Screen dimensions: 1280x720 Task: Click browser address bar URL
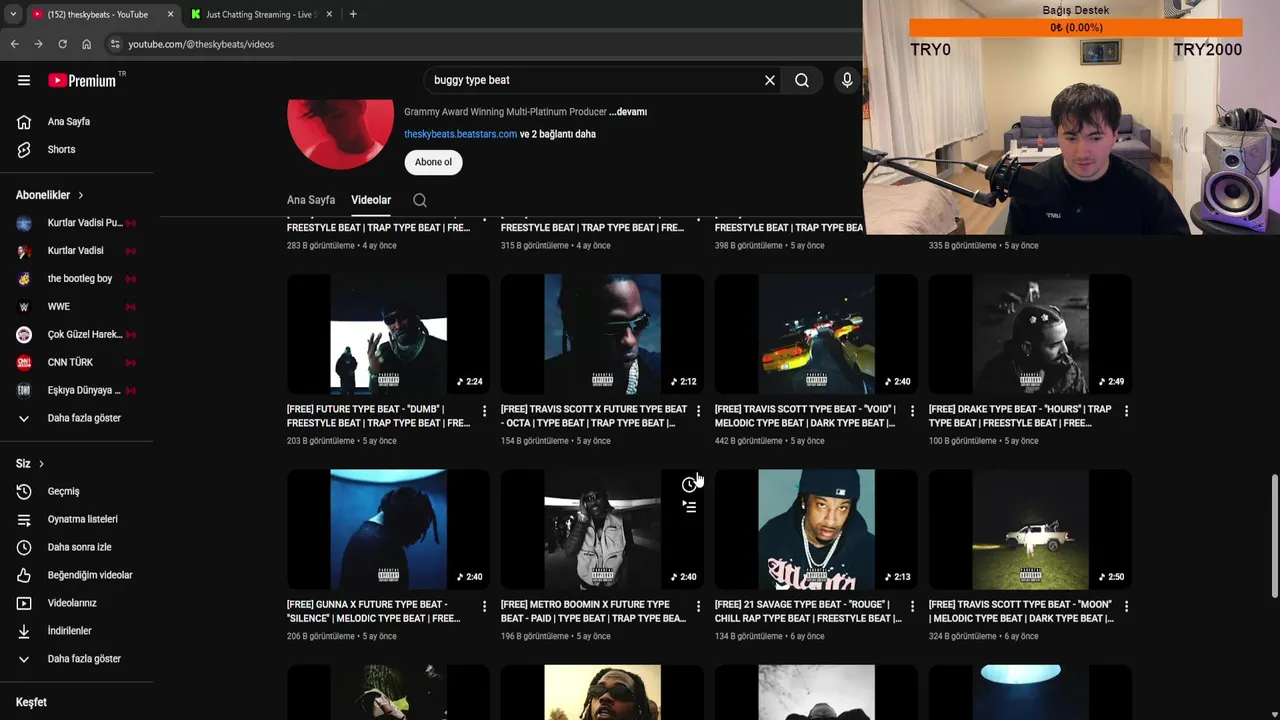(x=200, y=44)
